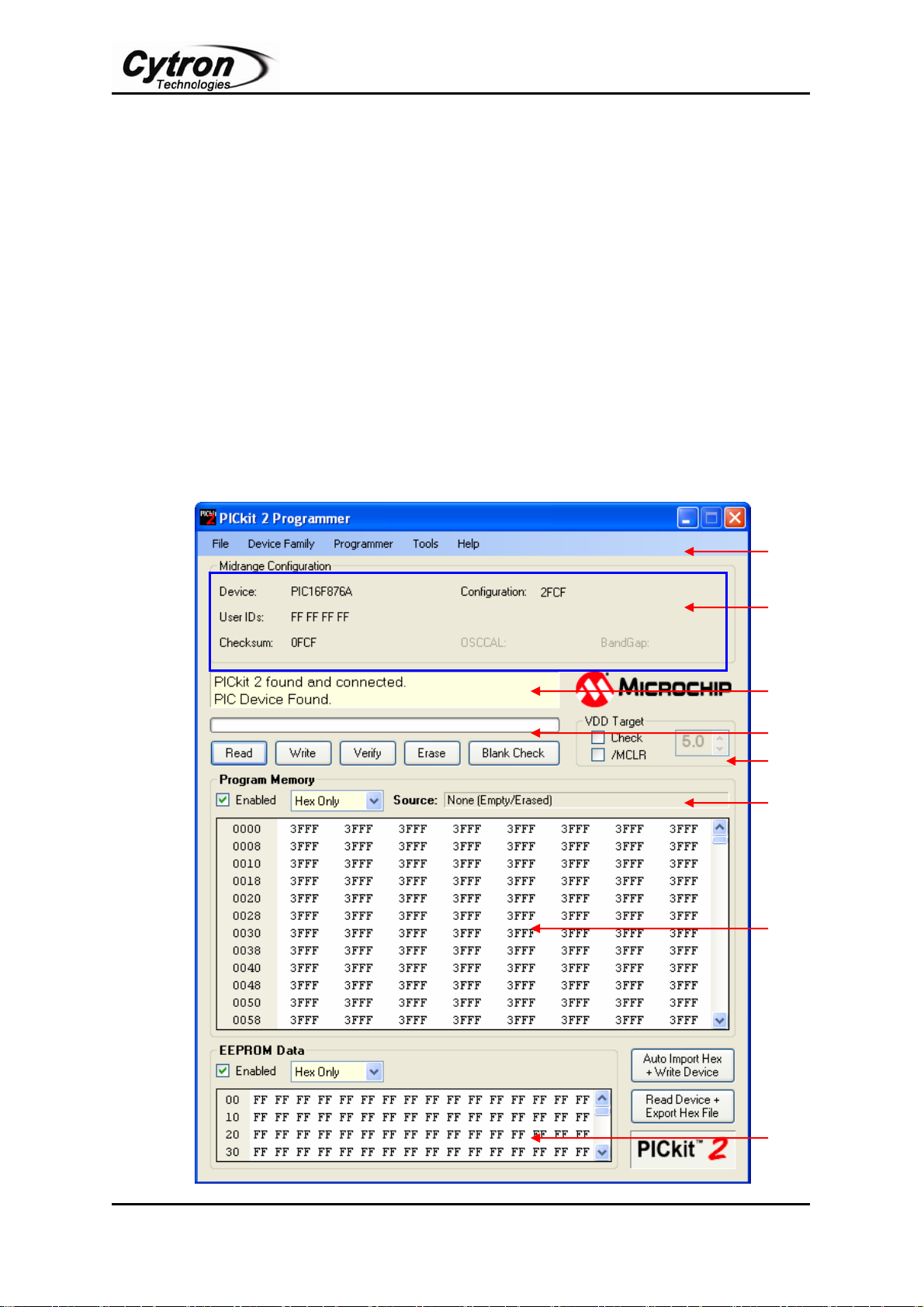The image size is (924, 1307).
Task: Click status message PIC Device Found.
Action: pos(272,699)
